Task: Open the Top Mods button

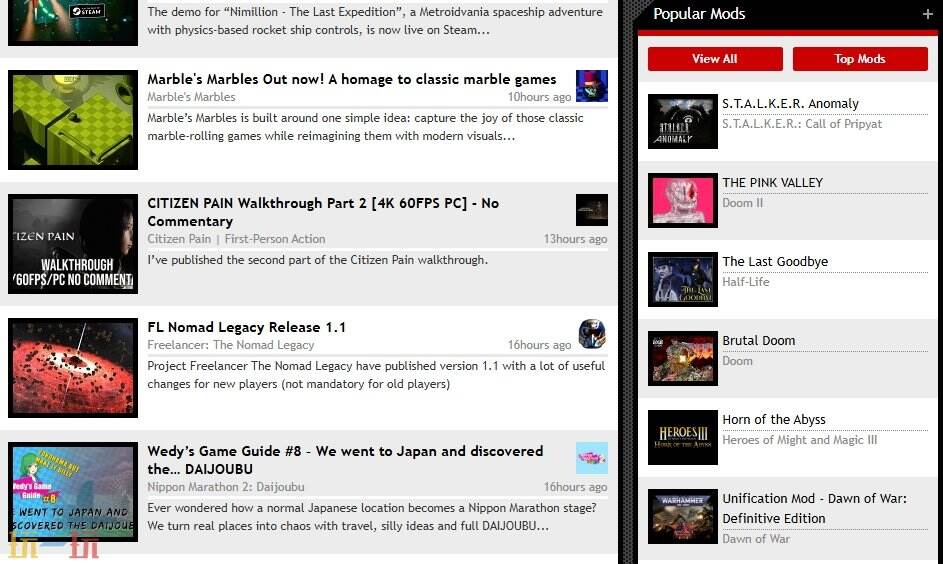Action: point(860,59)
